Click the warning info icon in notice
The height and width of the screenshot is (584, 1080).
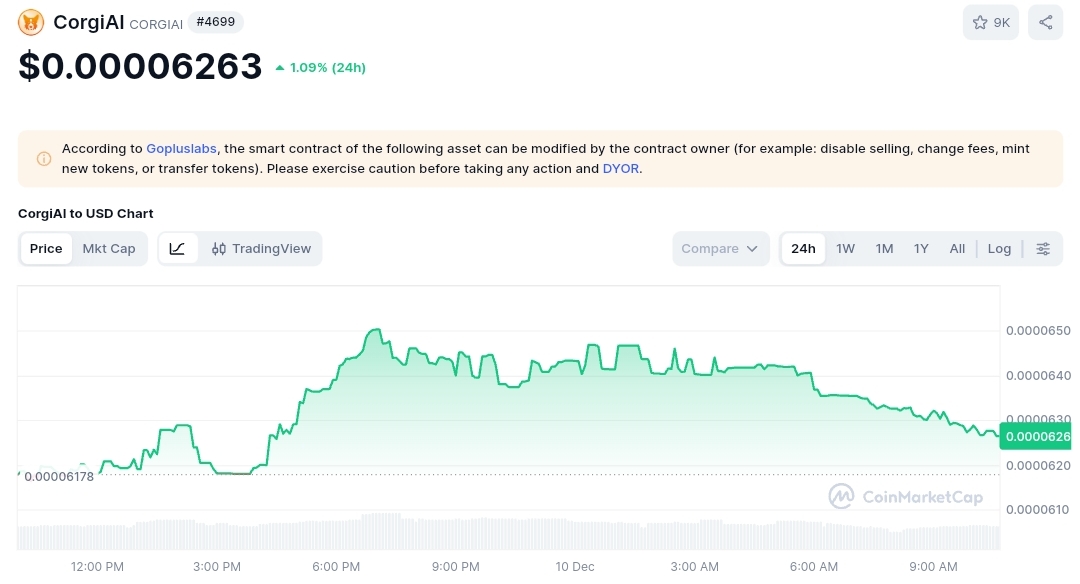coord(43,159)
